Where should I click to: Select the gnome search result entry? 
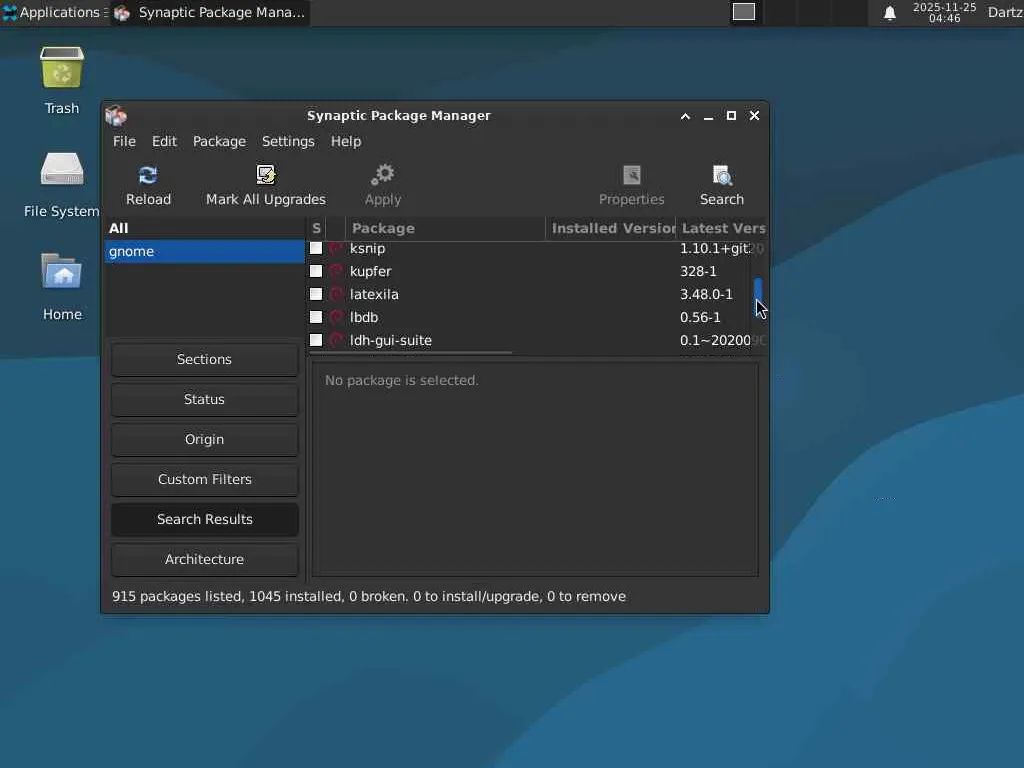coord(204,251)
